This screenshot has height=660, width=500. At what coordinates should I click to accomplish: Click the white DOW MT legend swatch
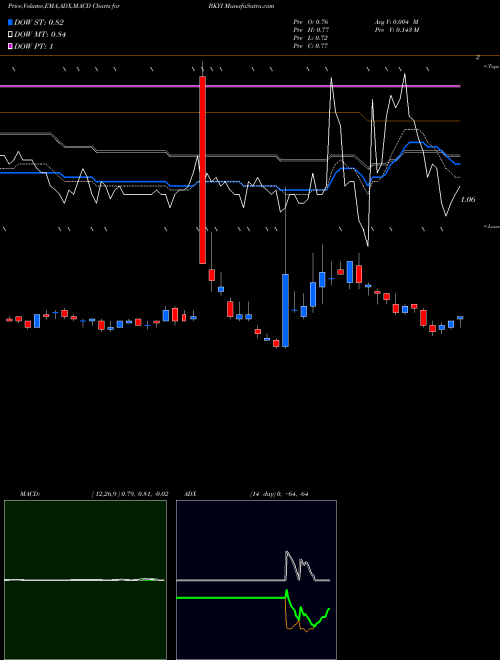point(10,34)
